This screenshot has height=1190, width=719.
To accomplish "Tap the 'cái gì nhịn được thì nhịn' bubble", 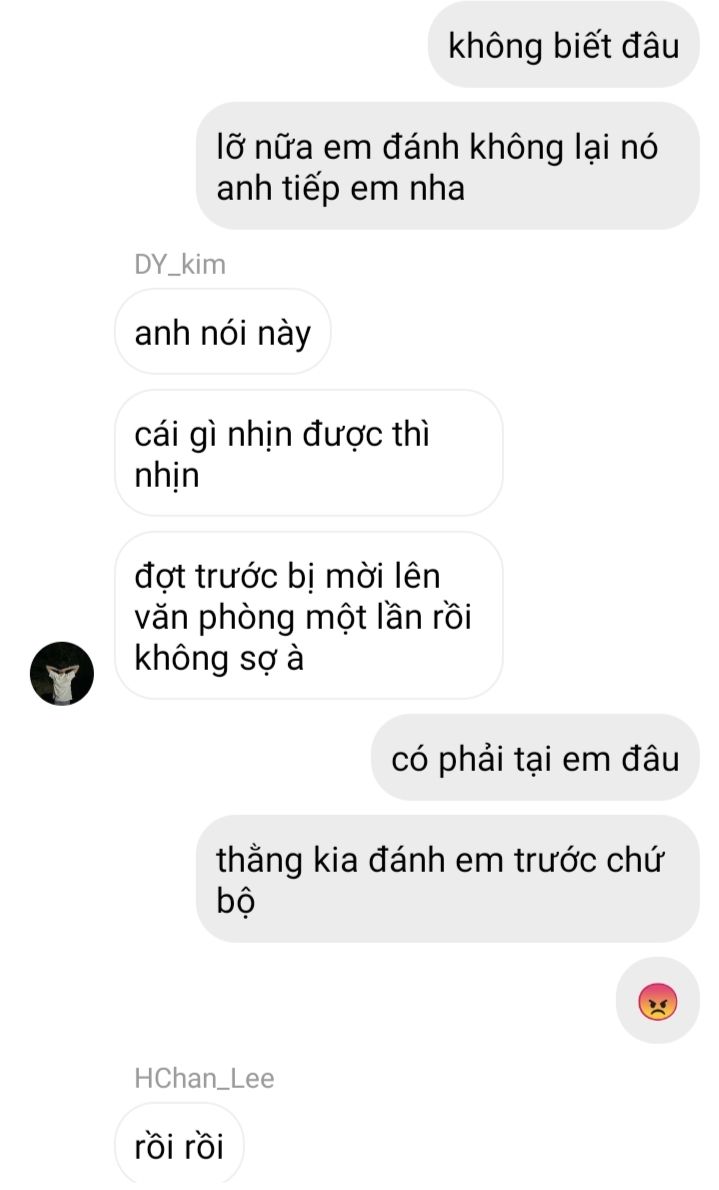I will (308, 453).
